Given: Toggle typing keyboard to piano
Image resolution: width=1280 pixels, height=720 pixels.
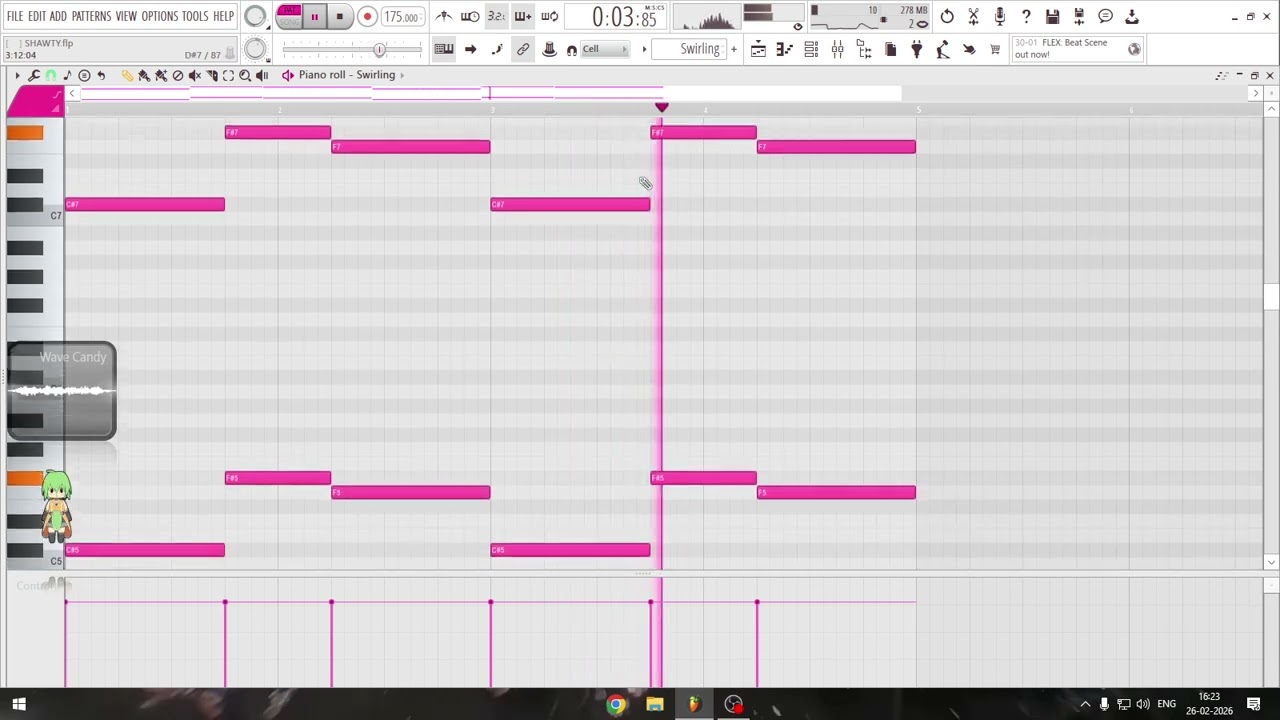Looking at the screenshot, I should point(444,49).
